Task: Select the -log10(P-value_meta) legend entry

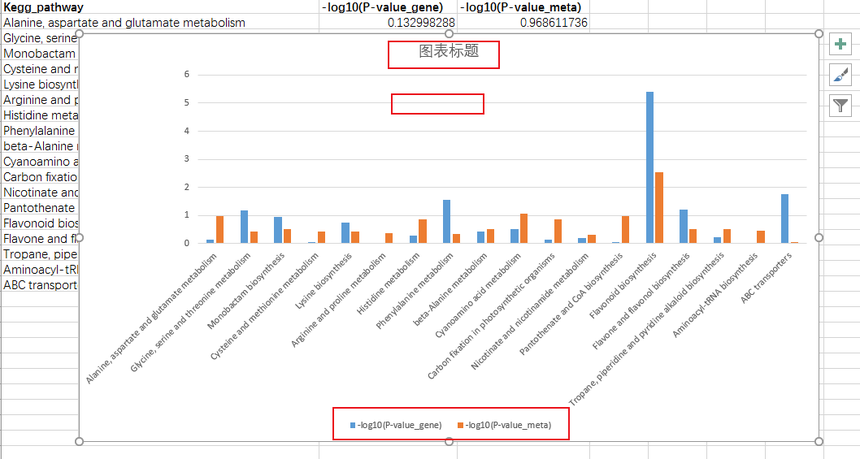Action: pyautogui.click(x=505, y=425)
